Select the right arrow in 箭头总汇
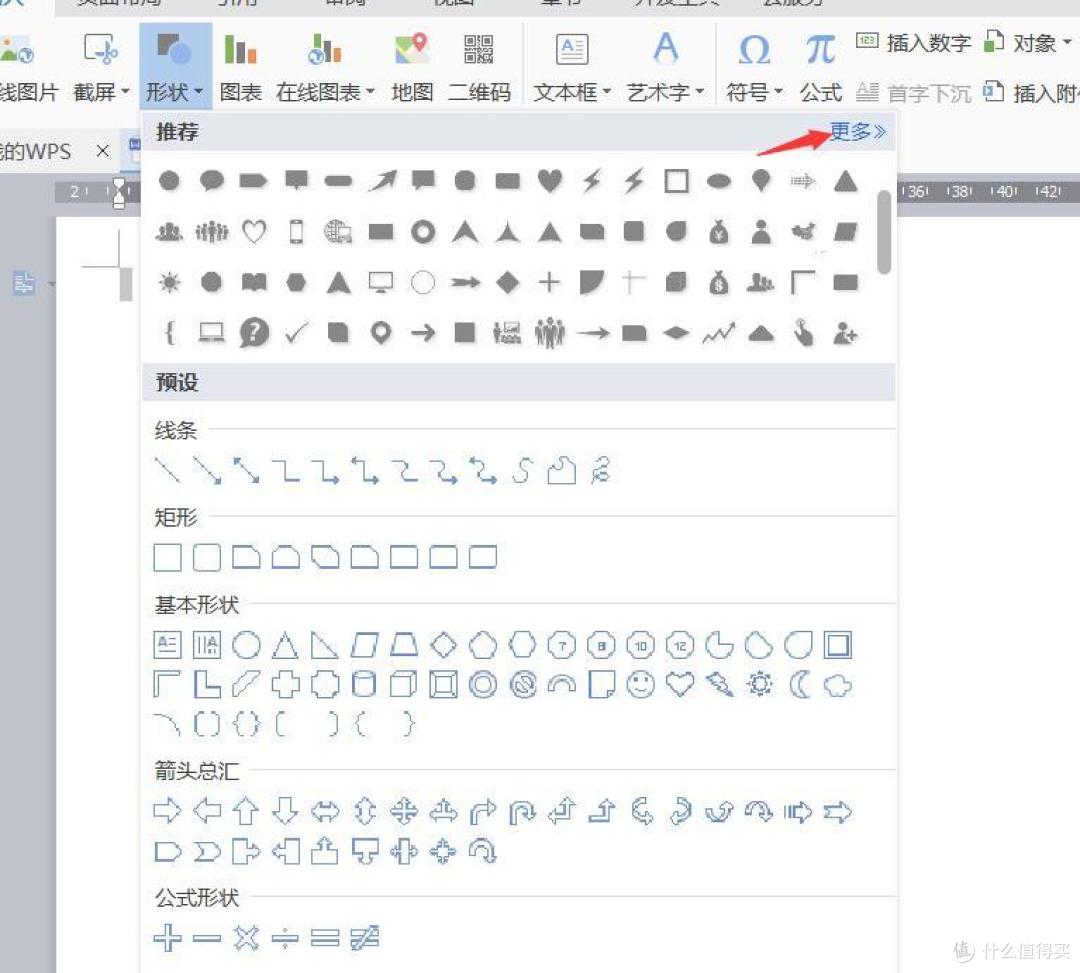Image resolution: width=1080 pixels, height=973 pixels. point(167,811)
